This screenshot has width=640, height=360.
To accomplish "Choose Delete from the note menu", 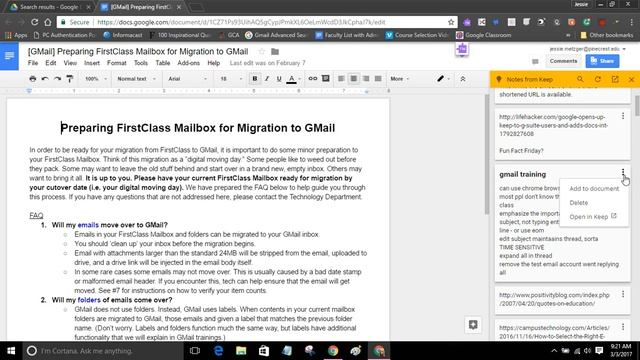I will (594, 203).
